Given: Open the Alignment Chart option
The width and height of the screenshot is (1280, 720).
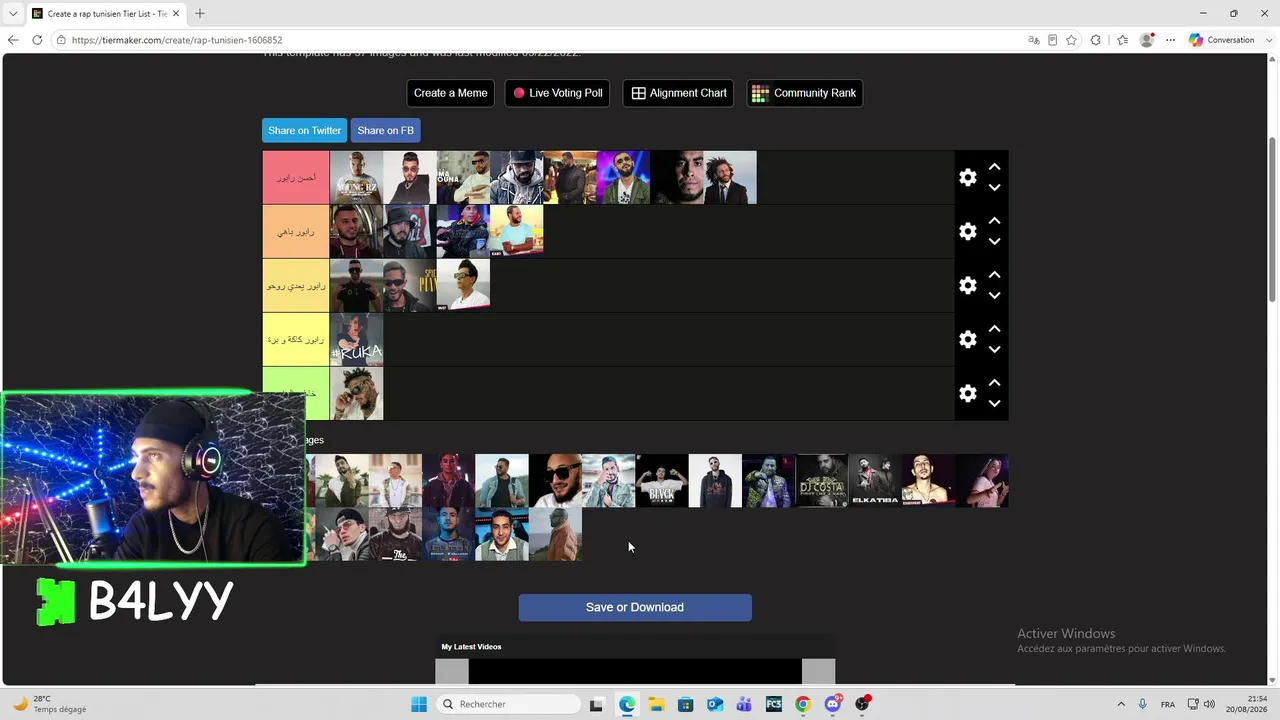Looking at the screenshot, I should (x=679, y=93).
